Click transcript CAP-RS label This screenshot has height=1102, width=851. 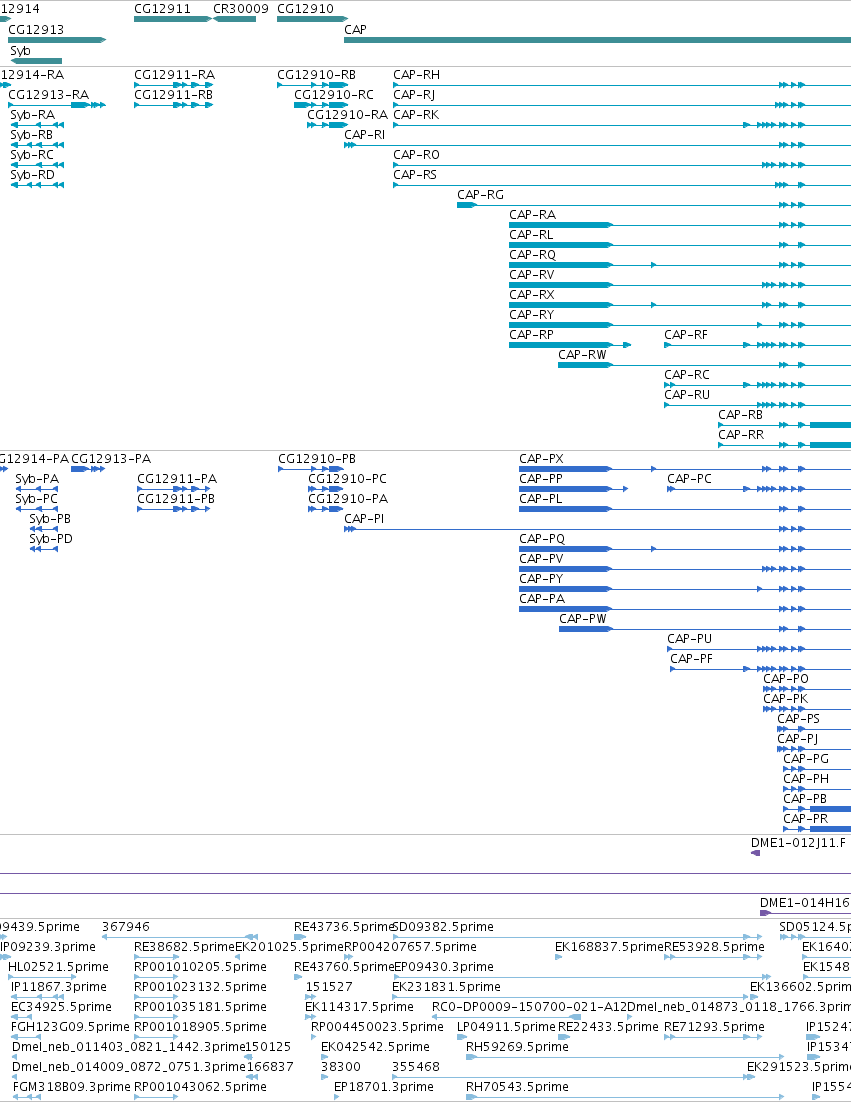tap(415, 174)
